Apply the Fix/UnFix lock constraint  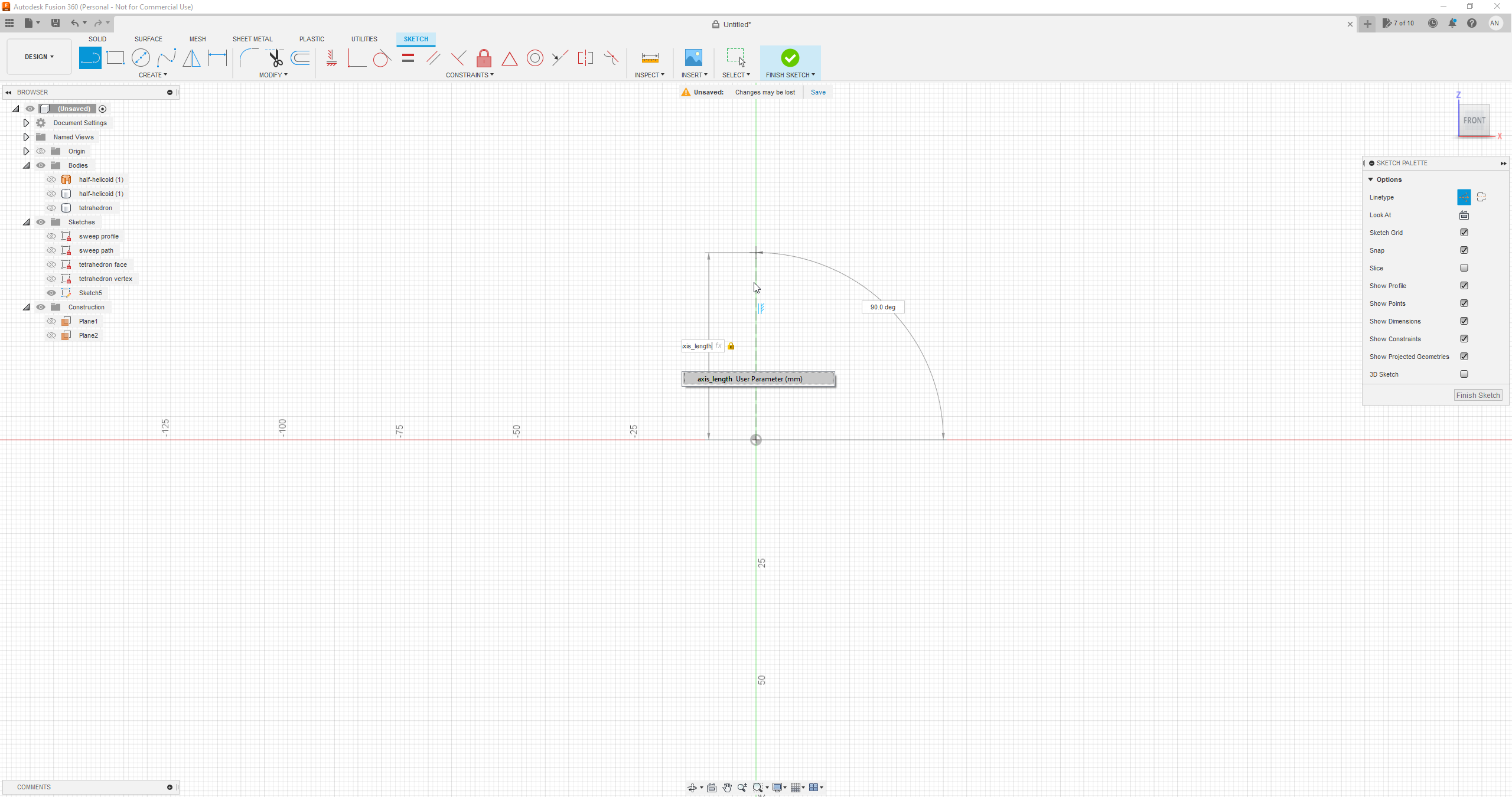click(x=483, y=58)
